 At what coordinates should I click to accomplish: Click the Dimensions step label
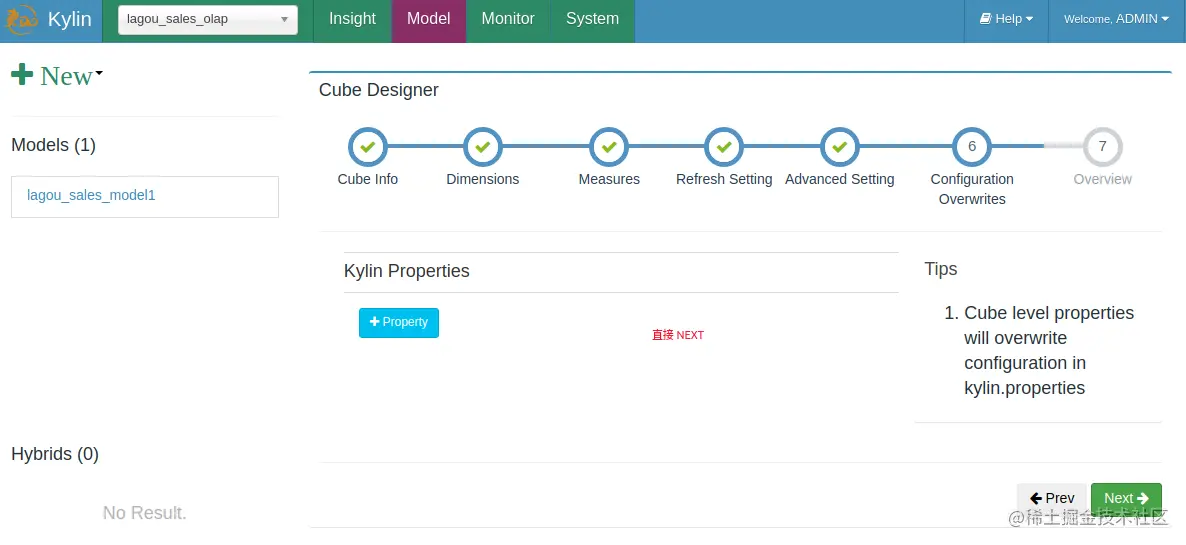[x=483, y=180]
